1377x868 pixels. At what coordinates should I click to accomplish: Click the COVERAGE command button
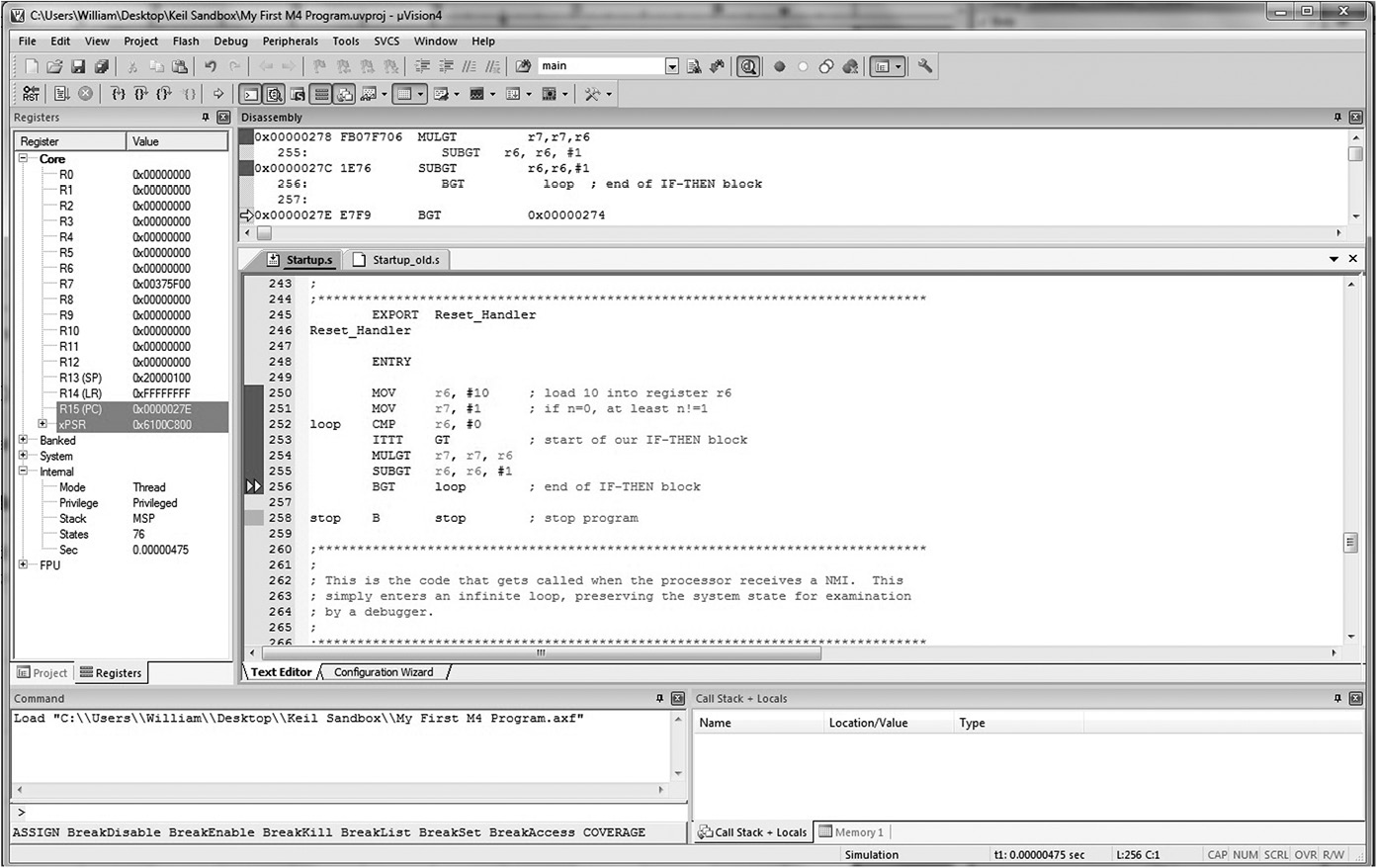614,831
